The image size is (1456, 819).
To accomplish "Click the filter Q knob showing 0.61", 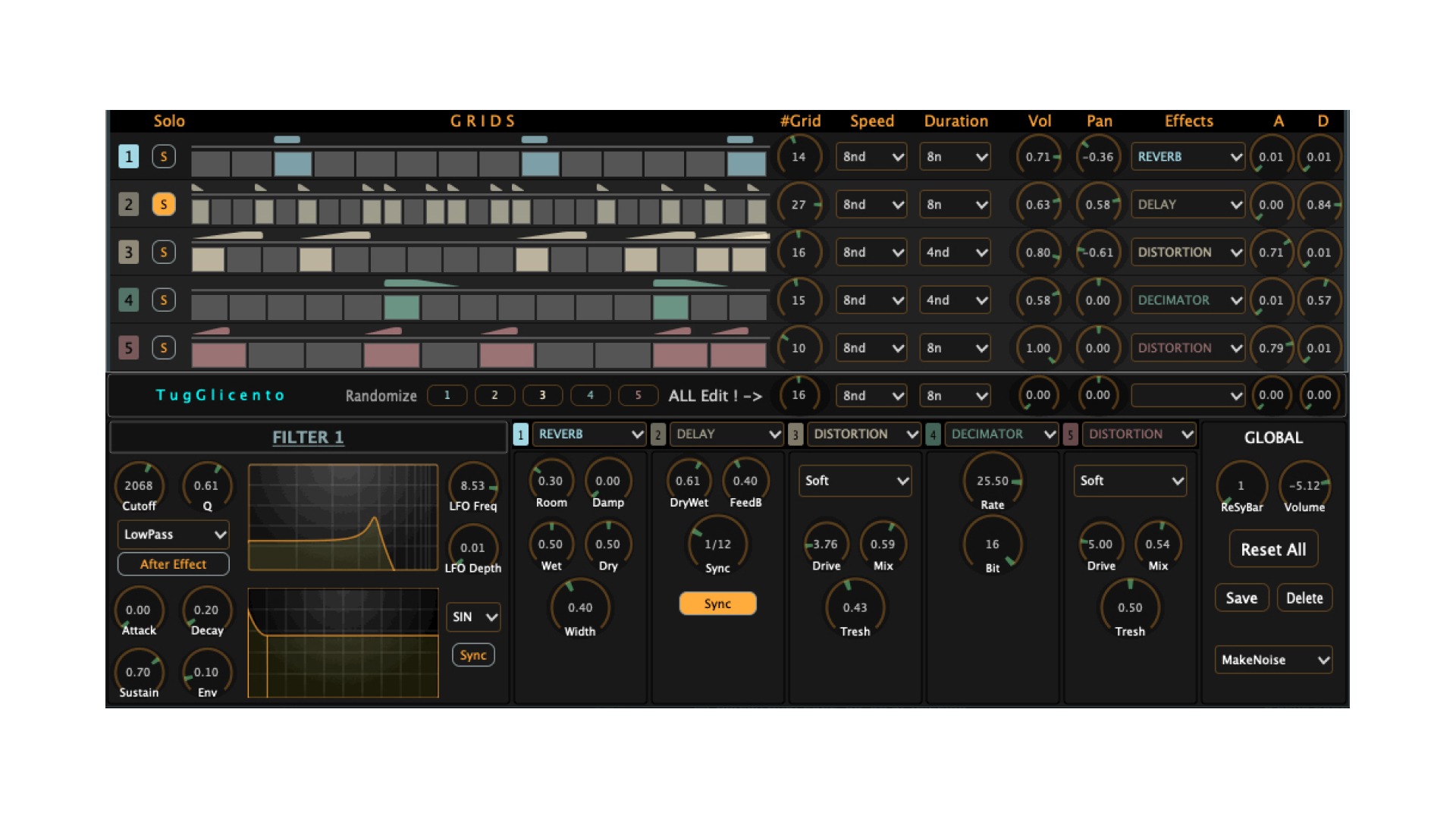I will tap(206, 485).
